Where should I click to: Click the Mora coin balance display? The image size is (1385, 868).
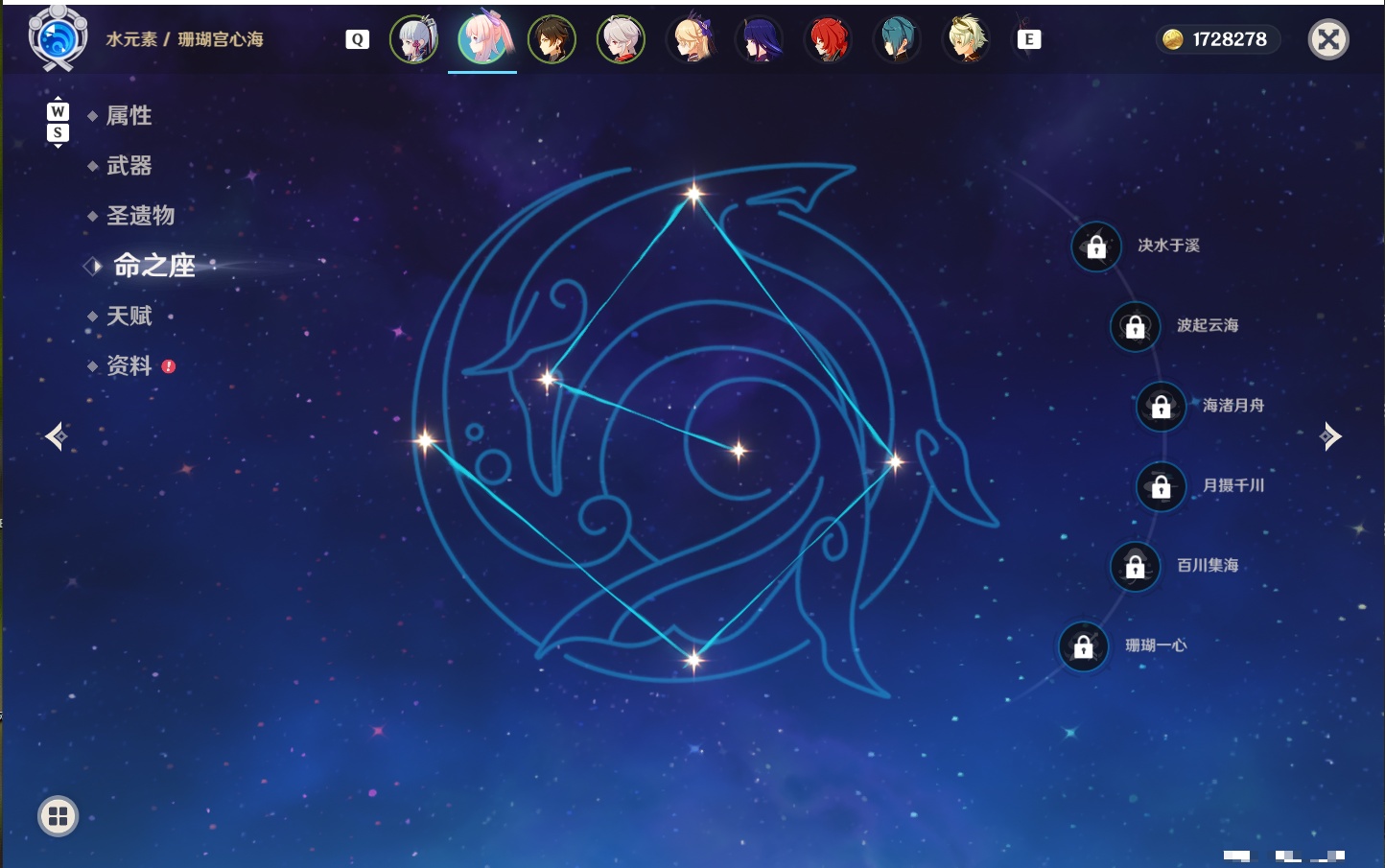point(1216,39)
